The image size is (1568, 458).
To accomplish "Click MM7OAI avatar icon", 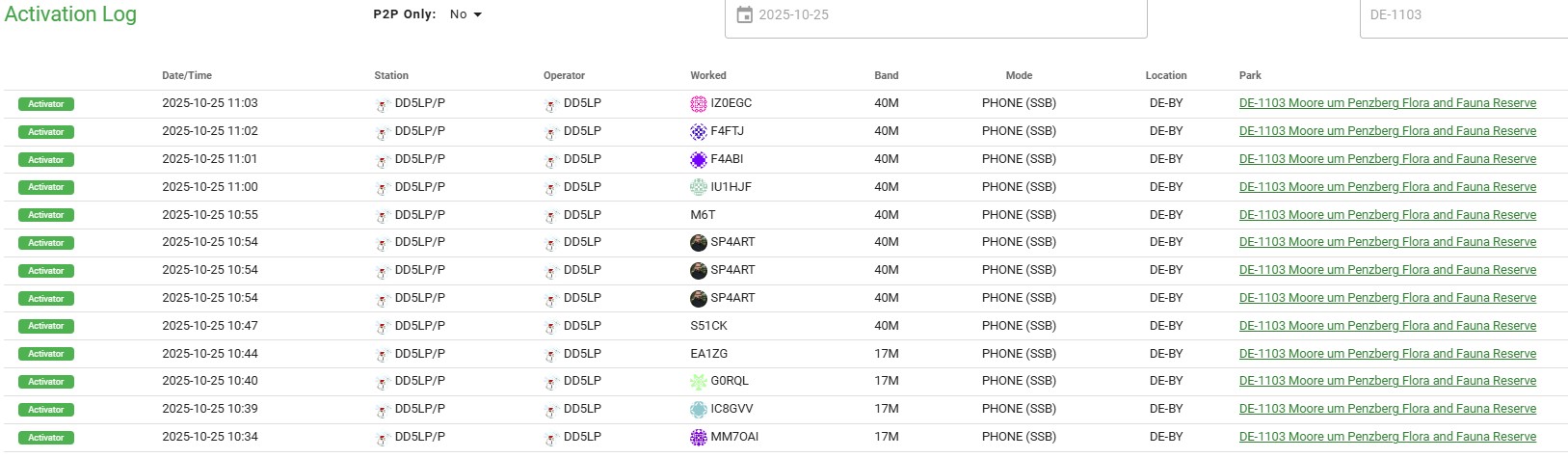I will pyautogui.click(x=699, y=437).
